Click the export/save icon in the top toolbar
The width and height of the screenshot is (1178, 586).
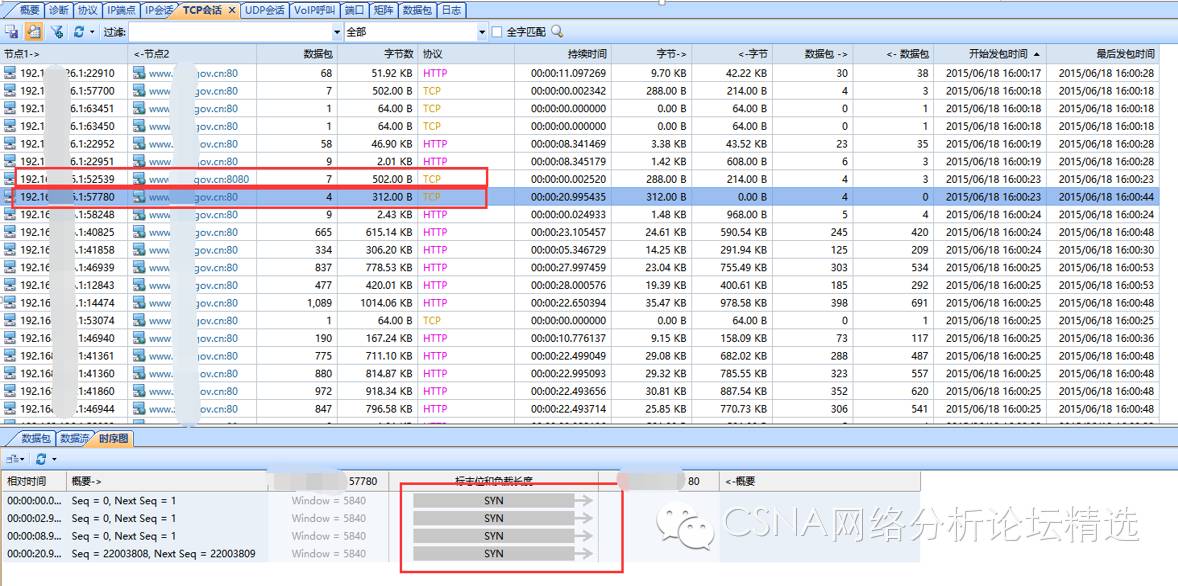coord(11,32)
